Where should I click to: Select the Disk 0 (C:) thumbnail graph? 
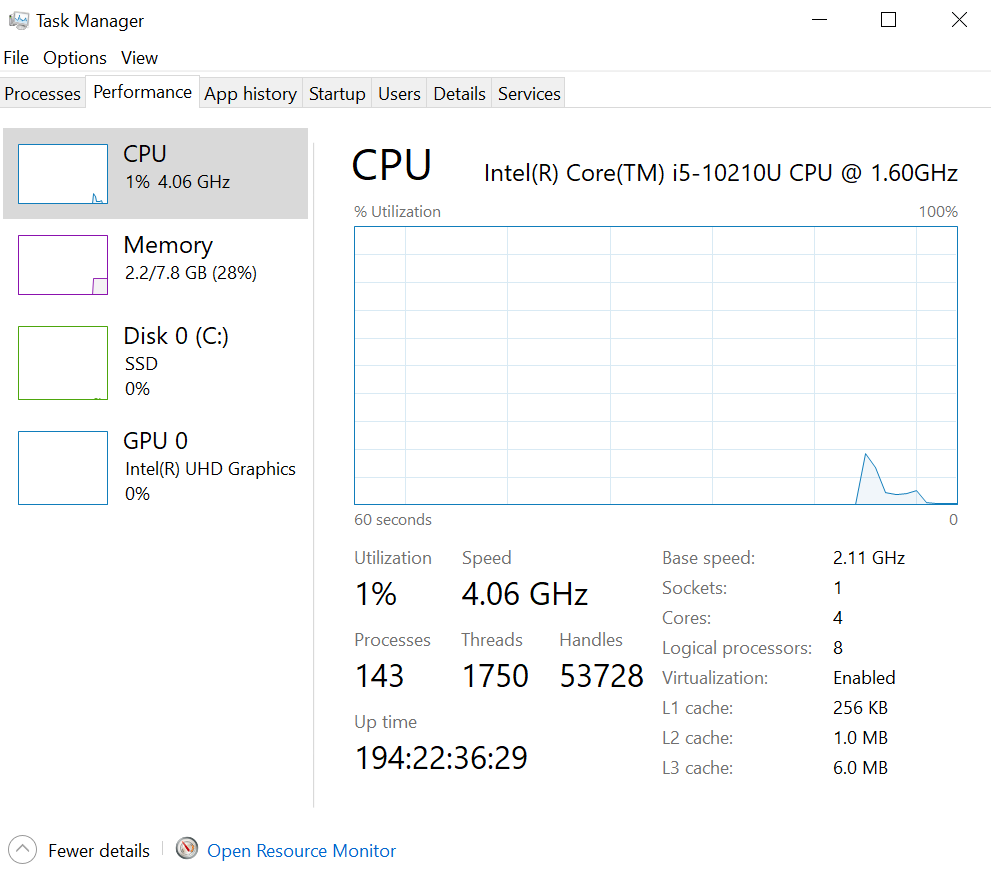point(63,363)
